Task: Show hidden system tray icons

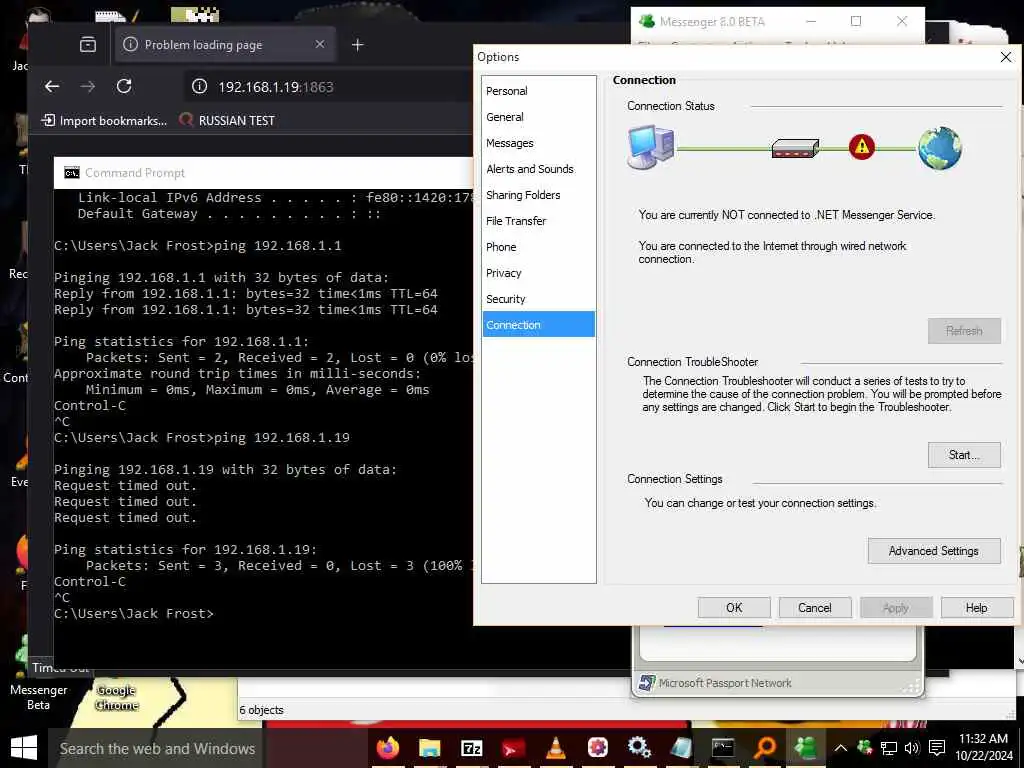Action: click(x=840, y=748)
